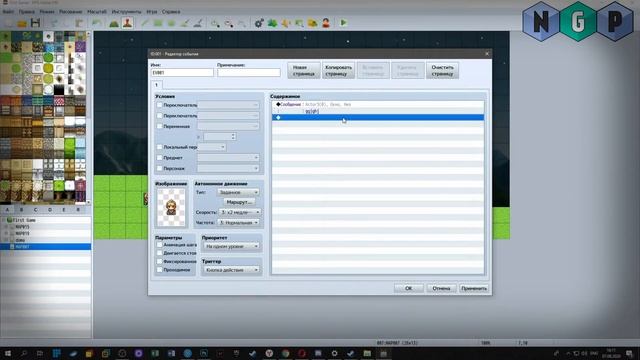Click the Очистить страницу button

(442, 71)
